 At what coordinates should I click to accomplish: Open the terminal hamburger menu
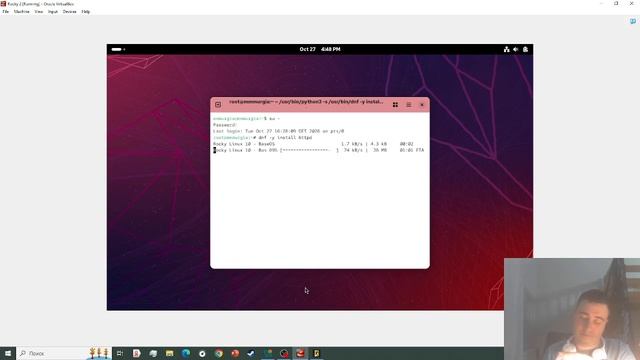[x=409, y=105]
